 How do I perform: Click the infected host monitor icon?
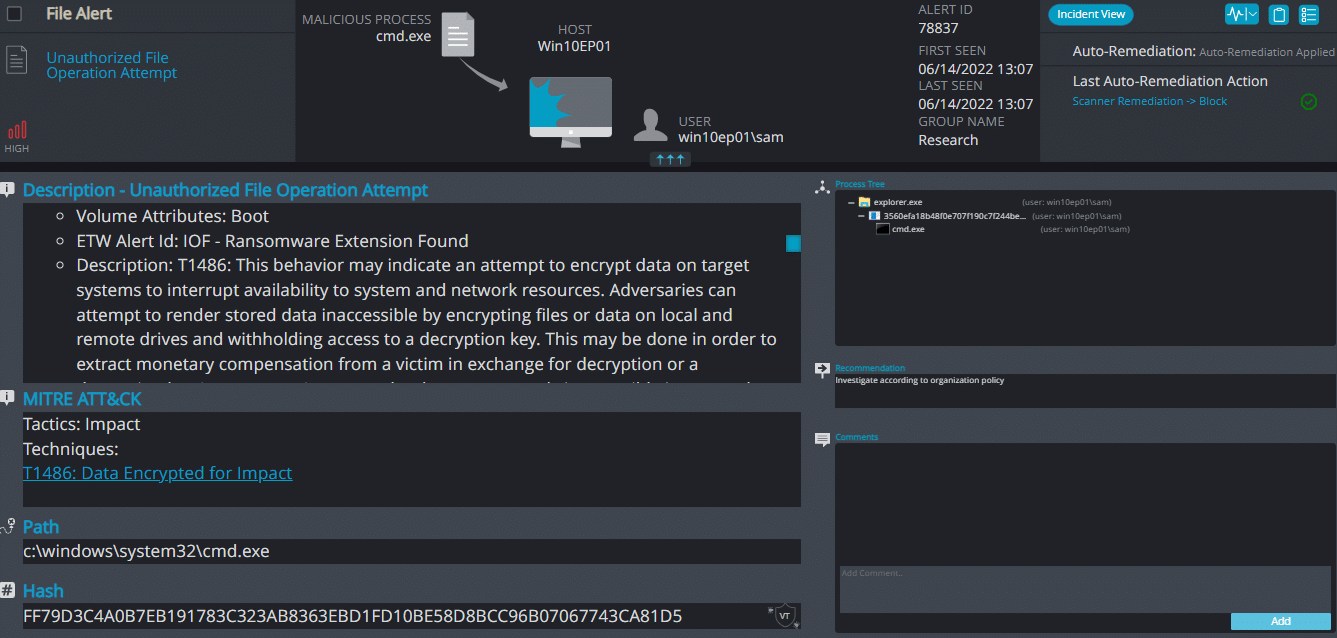pyautogui.click(x=570, y=112)
